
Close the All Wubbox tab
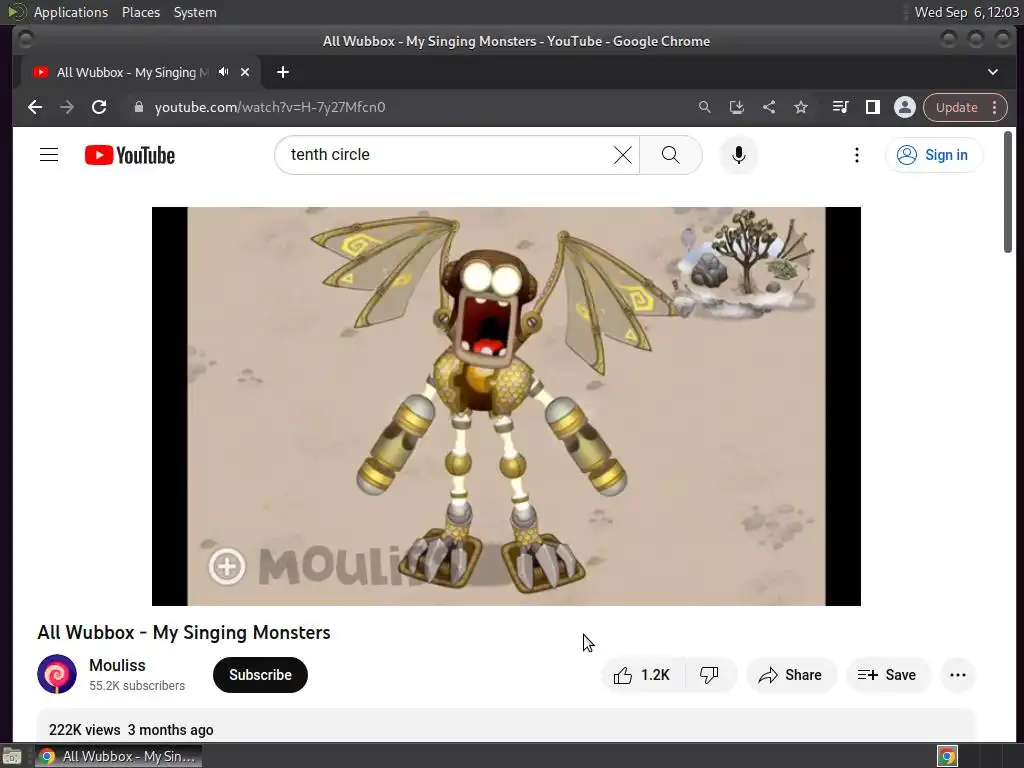point(245,72)
